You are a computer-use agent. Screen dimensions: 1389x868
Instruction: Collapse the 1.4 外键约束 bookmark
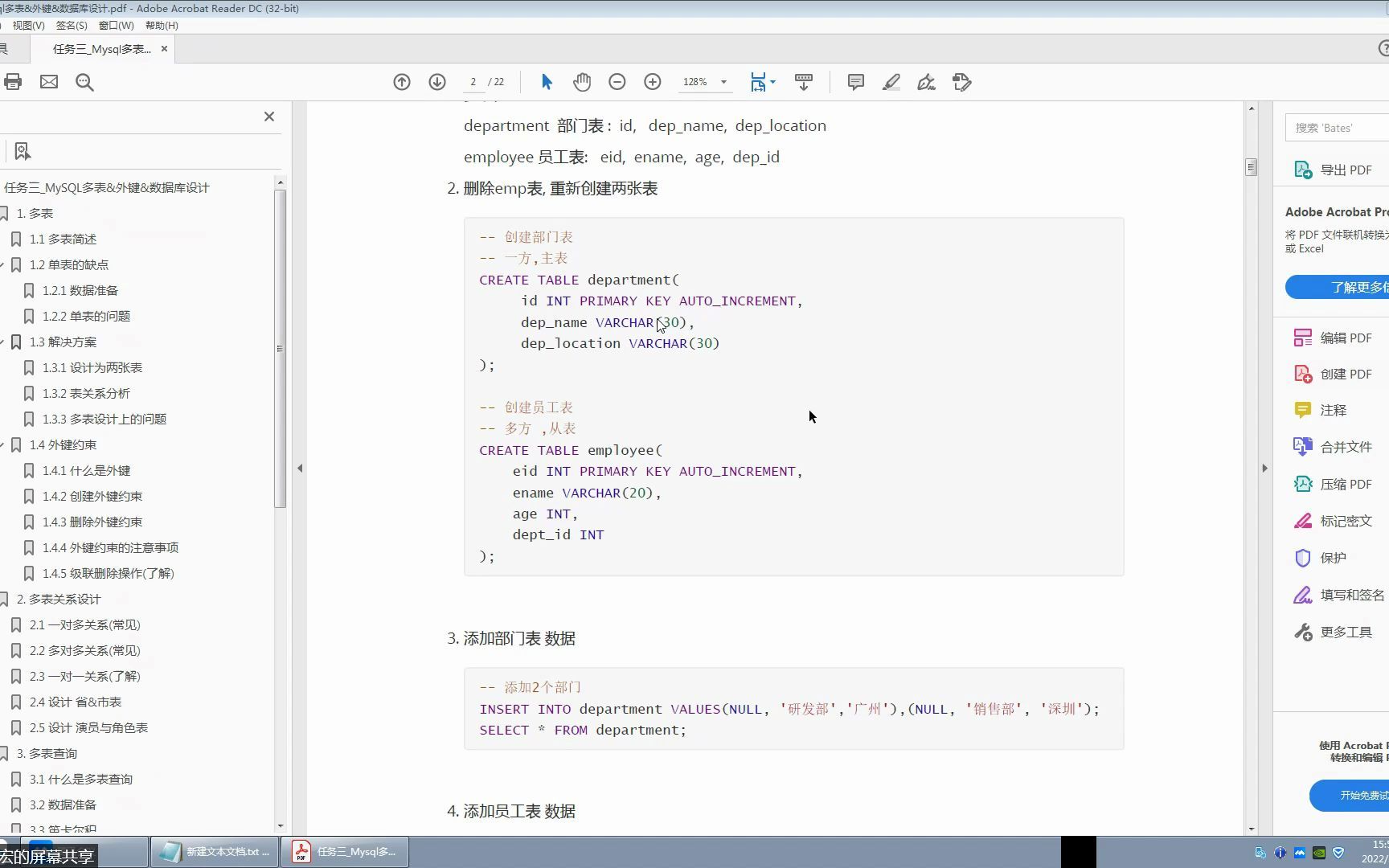coord(2,444)
